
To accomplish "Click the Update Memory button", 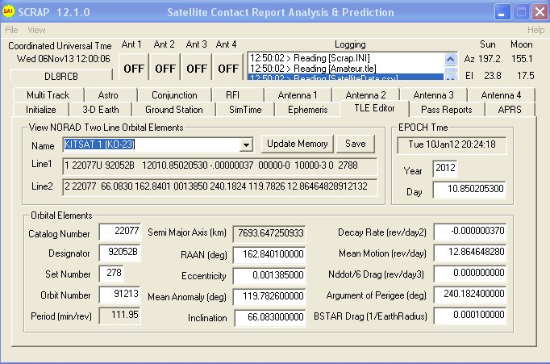I will (x=297, y=144).
